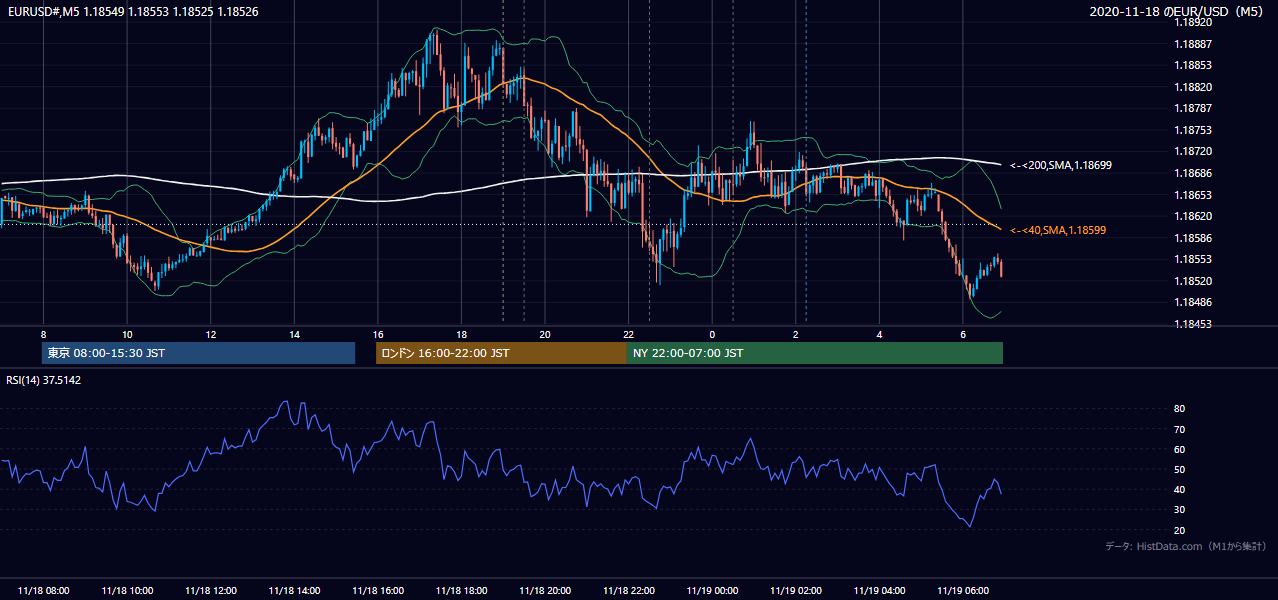This screenshot has height=600, width=1278.
Task: Click the 11/18 16:00 bottom time label
Action: pyautogui.click(x=378, y=591)
